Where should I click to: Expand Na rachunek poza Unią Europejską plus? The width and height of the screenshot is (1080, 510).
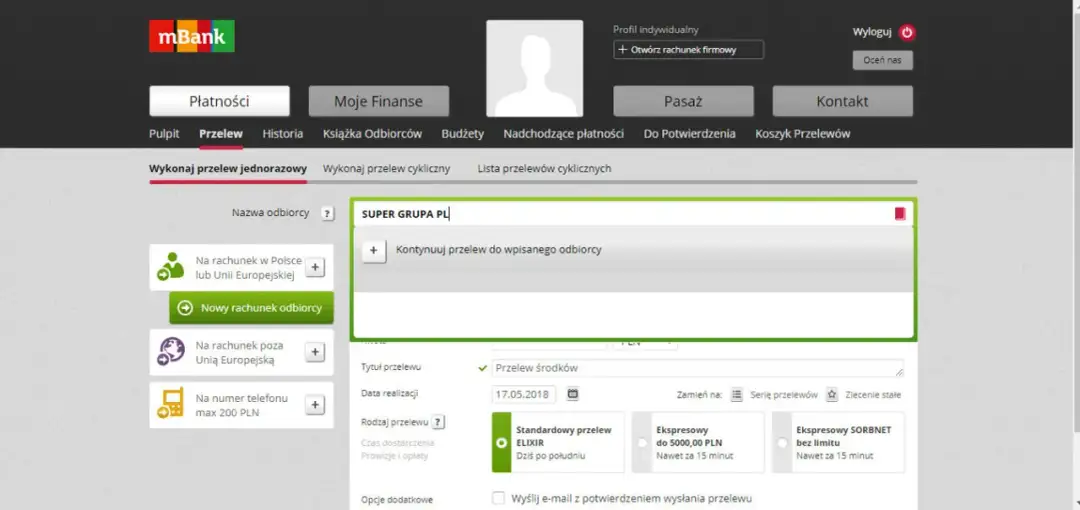pyautogui.click(x=315, y=352)
